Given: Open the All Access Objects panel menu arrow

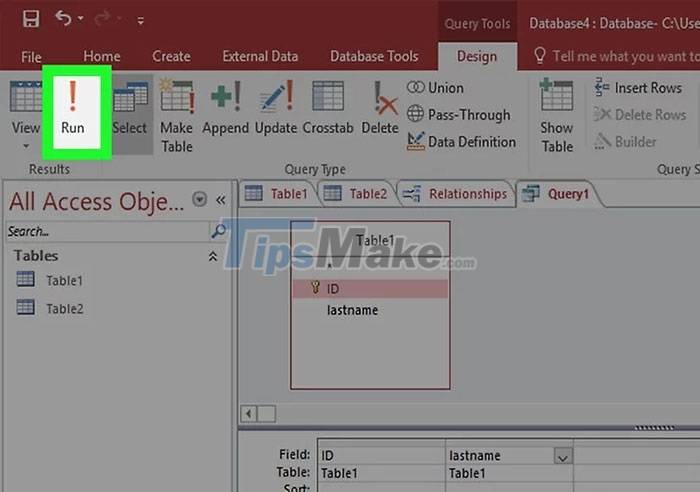Looking at the screenshot, I should pyautogui.click(x=200, y=199).
